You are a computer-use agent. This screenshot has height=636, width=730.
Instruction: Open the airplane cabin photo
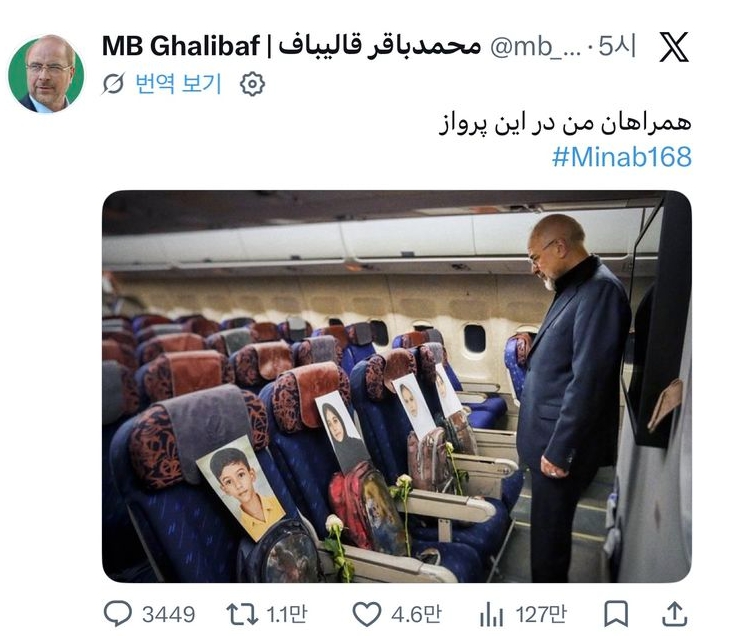397,386
